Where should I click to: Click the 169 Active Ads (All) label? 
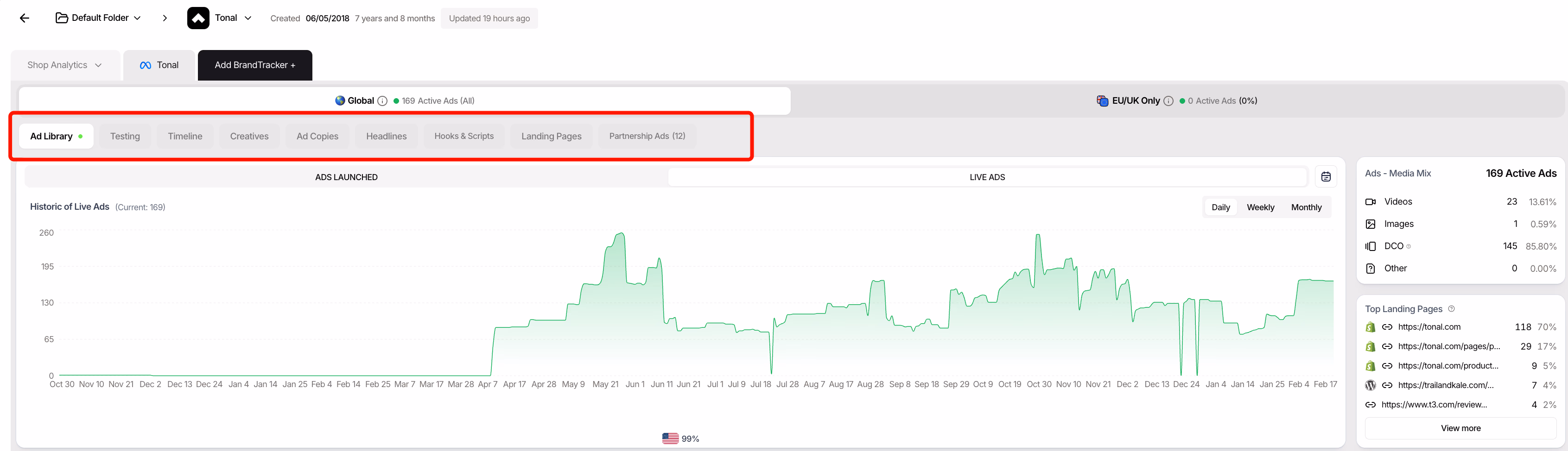438,101
